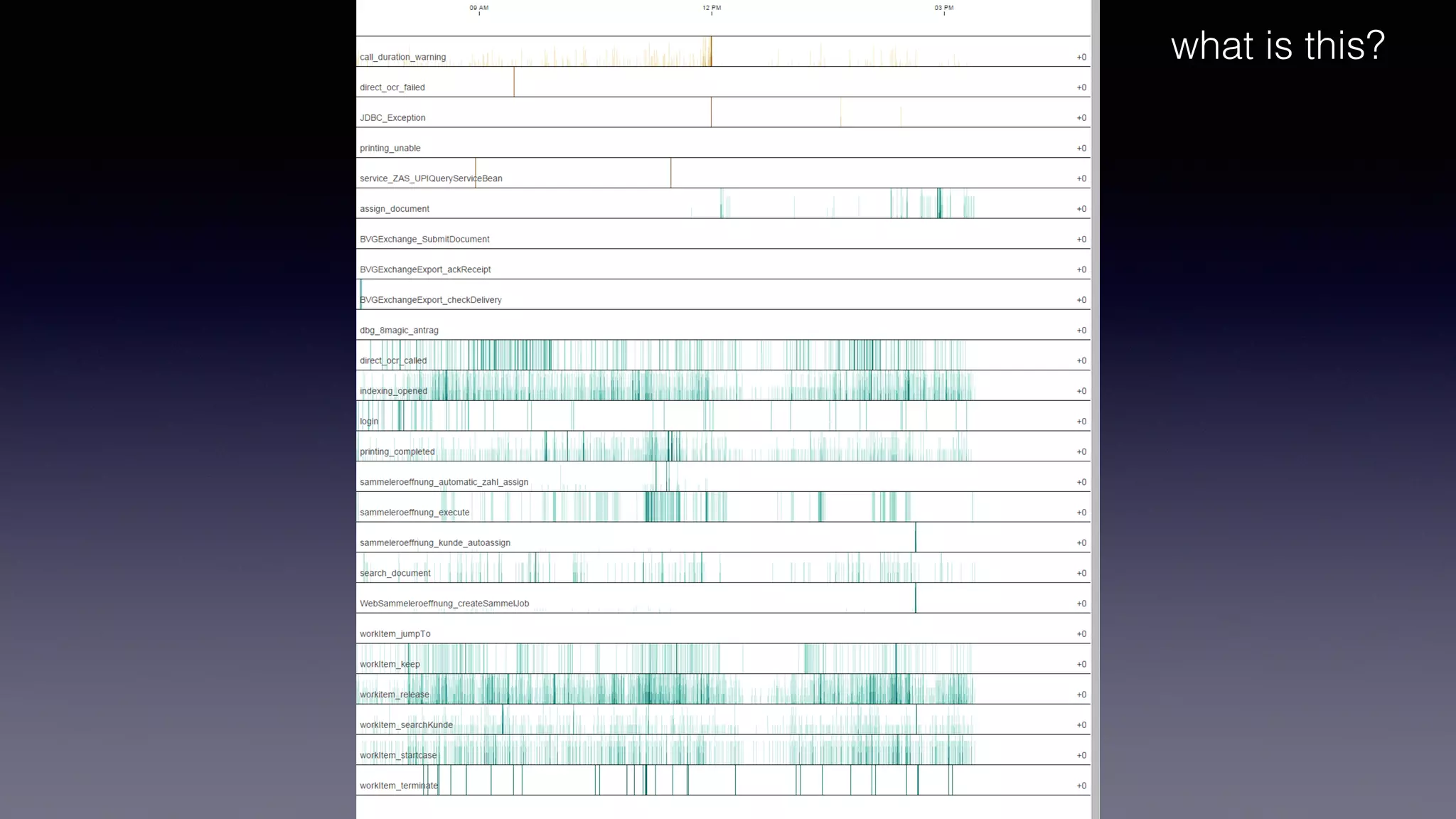Viewport: 1456px width, 819px height.
Task: Select the assign_document row label
Action: click(394, 209)
